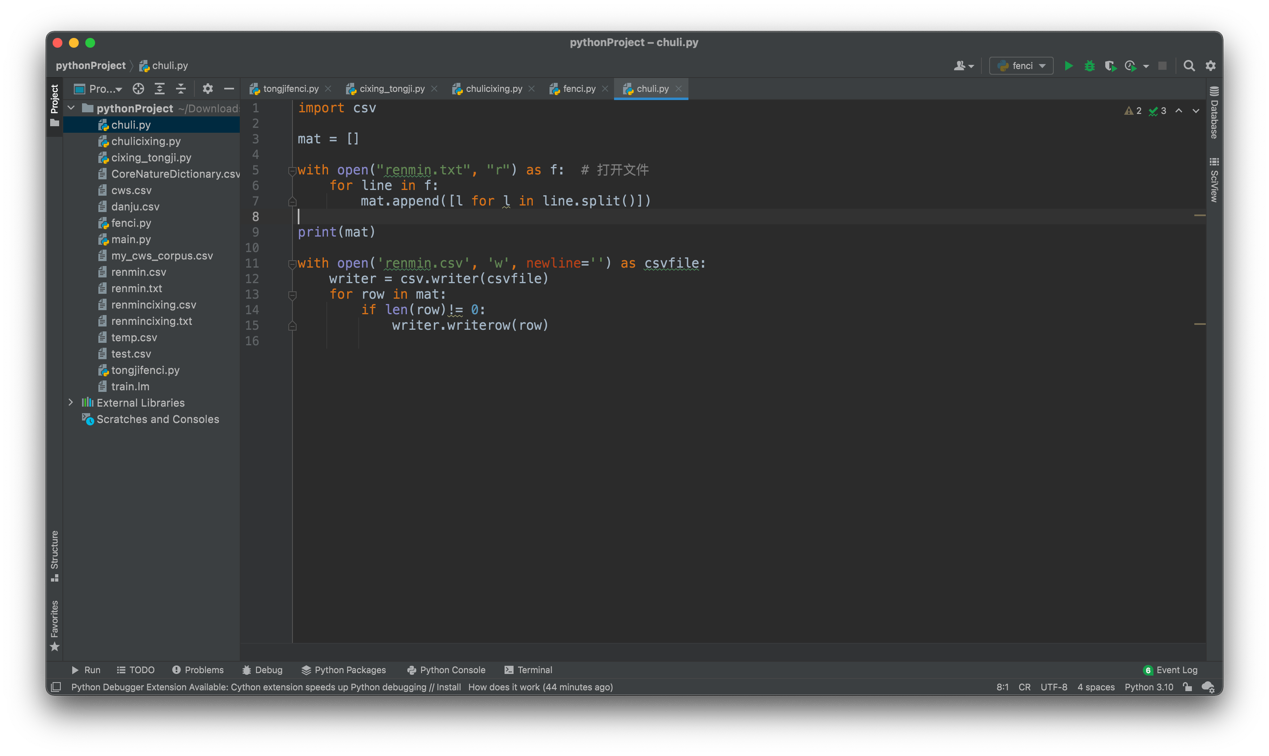The width and height of the screenshot is (1269, 756).
Task: Run with coverage shield icon
Action: [1110, 66]
